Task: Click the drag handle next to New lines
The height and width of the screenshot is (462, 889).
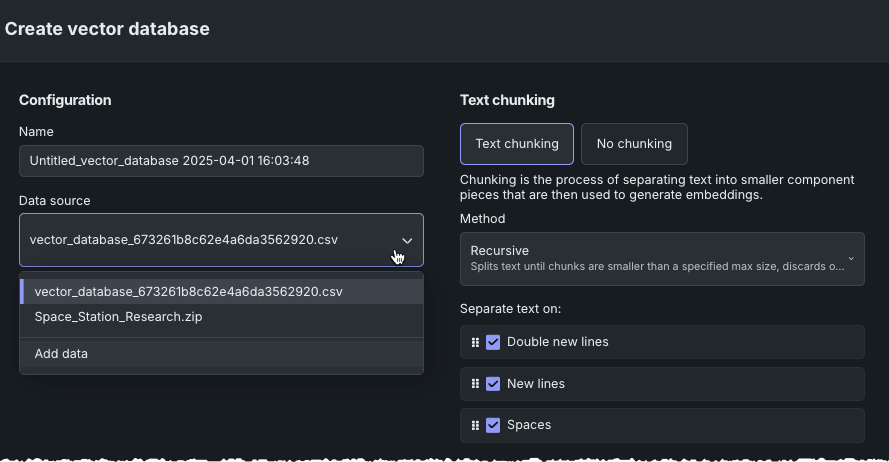Action: coord(475,384)
